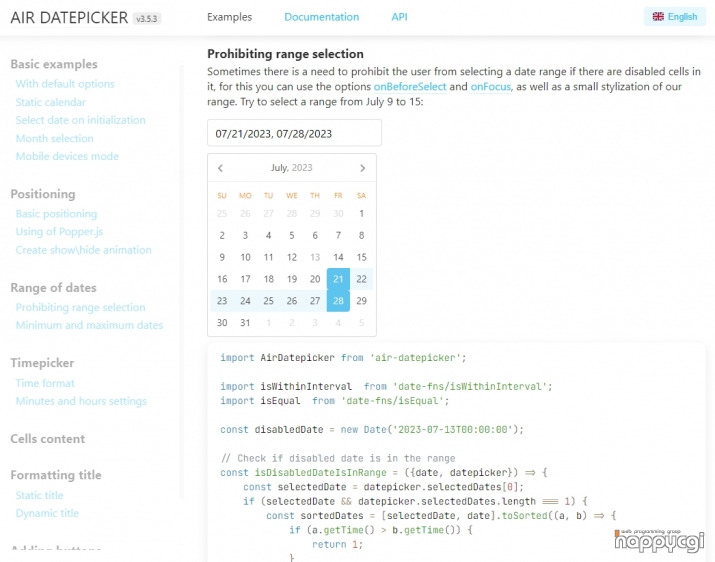Select July 15 in the calendar

361,257
